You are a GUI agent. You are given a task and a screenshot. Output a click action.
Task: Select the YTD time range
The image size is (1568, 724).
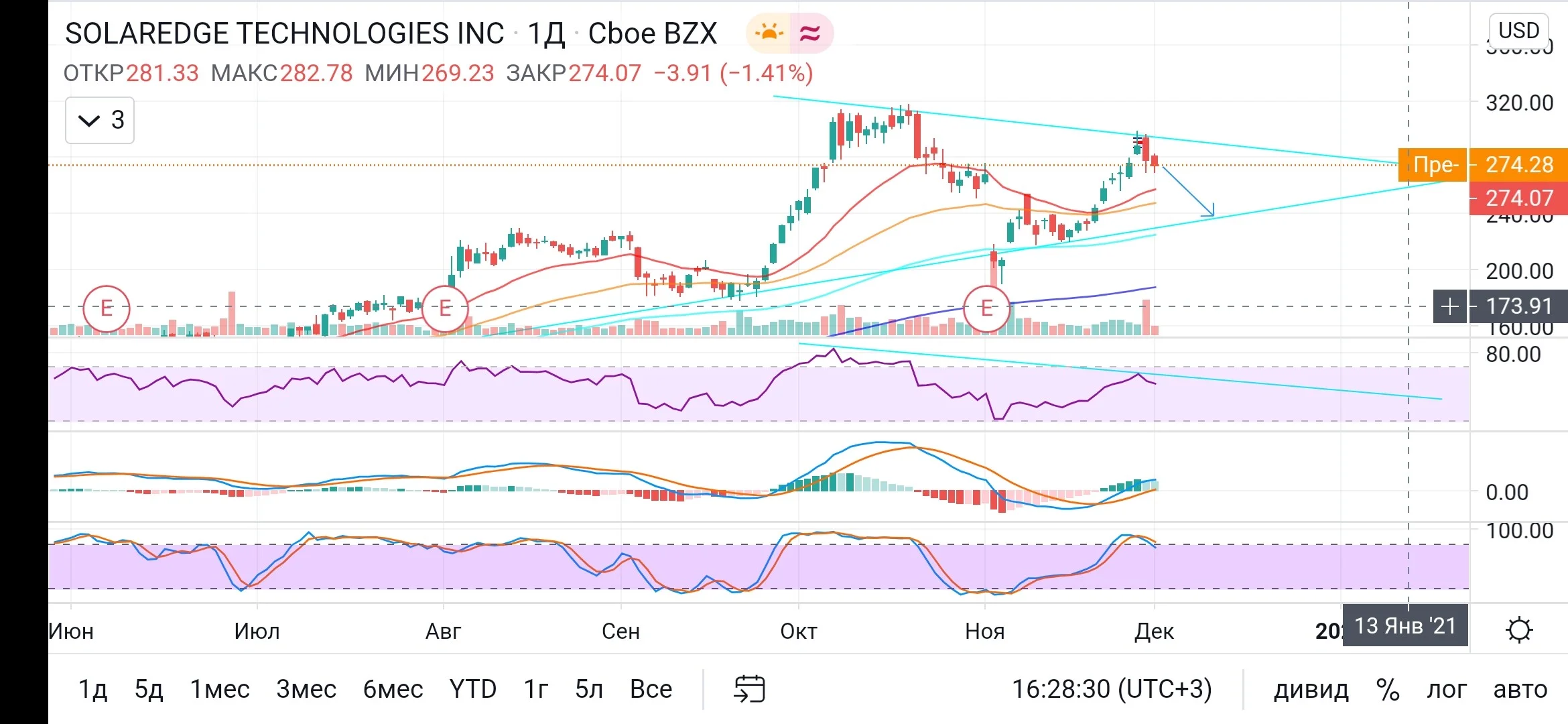click(473, 689)
